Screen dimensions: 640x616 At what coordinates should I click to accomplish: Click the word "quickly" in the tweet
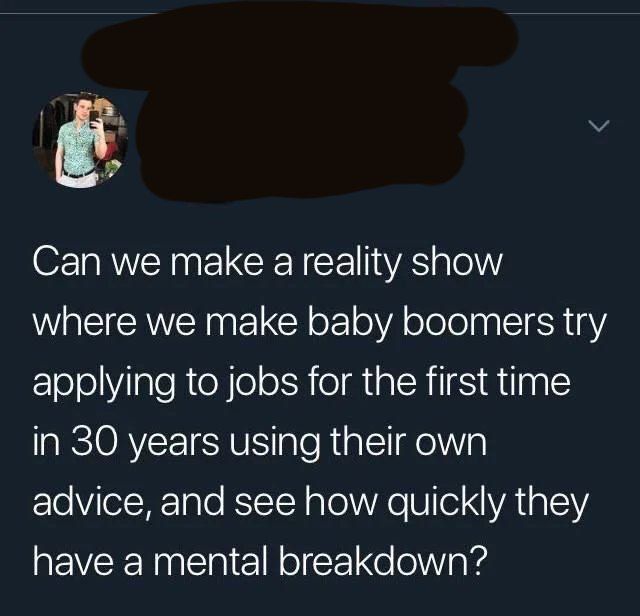click(x=445, y=503)
